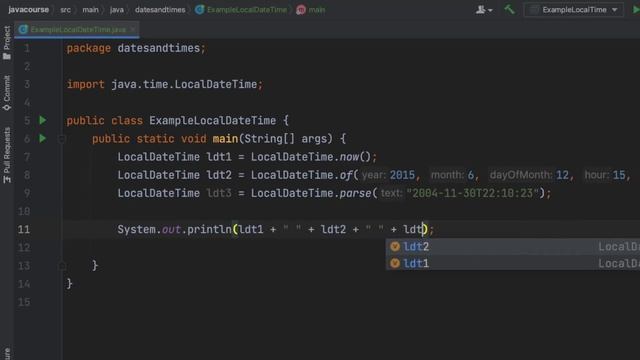Run class from gutter arrow on line 5

(42, 120)
